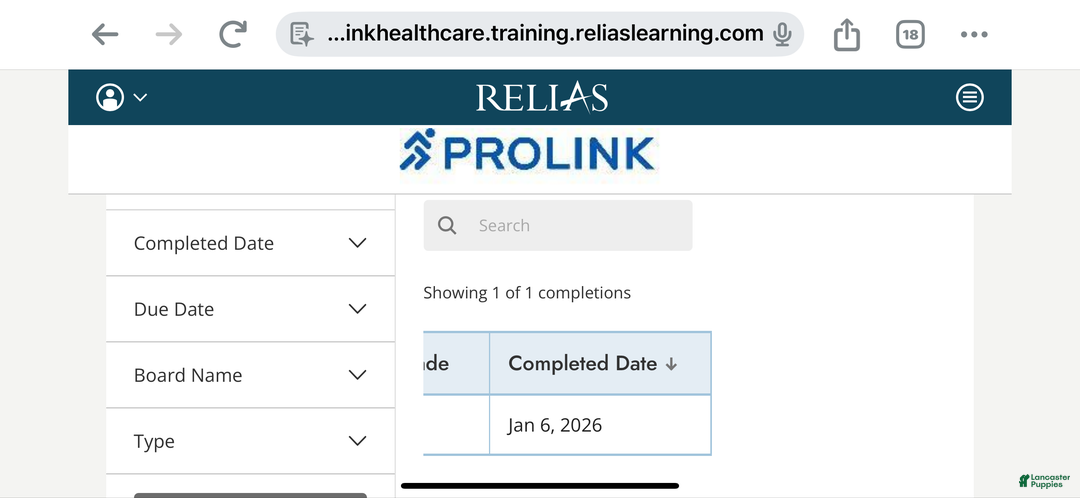Image resolution: width=1080 pixels, height=498 pixels.
Task: Expand the Board Name filter
Action: [x=250, y=375]
